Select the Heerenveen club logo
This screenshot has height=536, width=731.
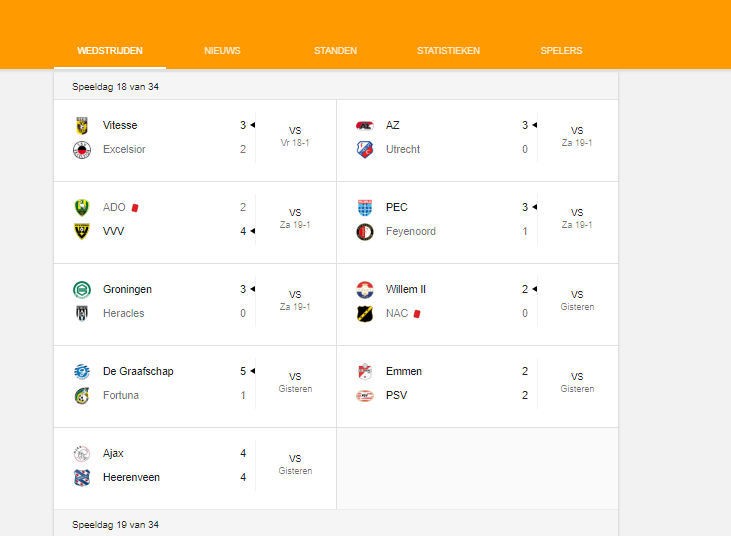point(82,478)
